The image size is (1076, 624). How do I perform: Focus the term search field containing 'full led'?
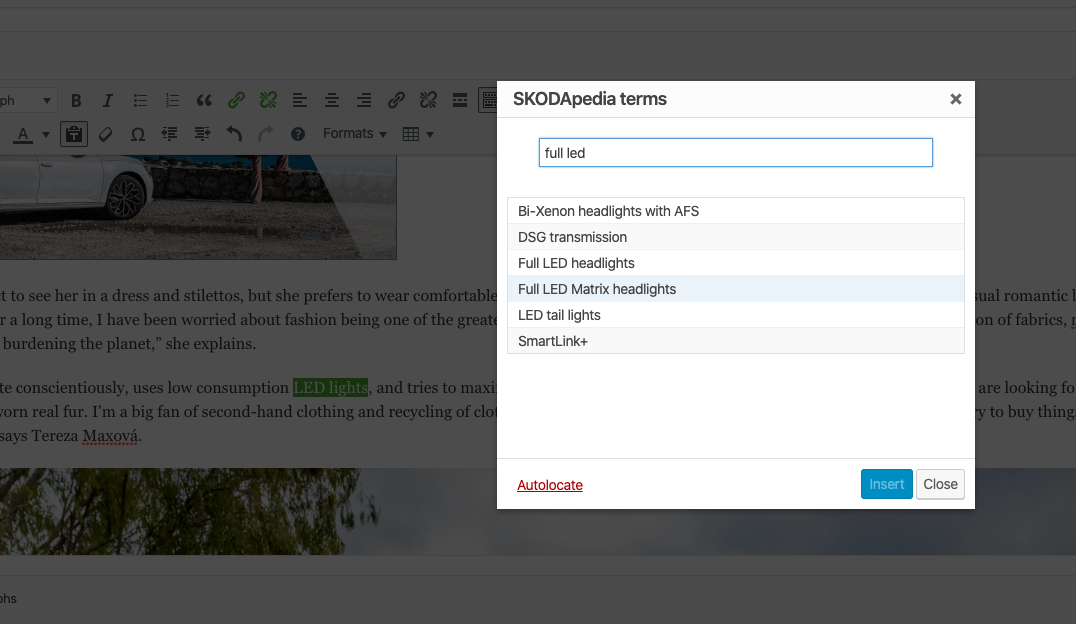[736, 152]
